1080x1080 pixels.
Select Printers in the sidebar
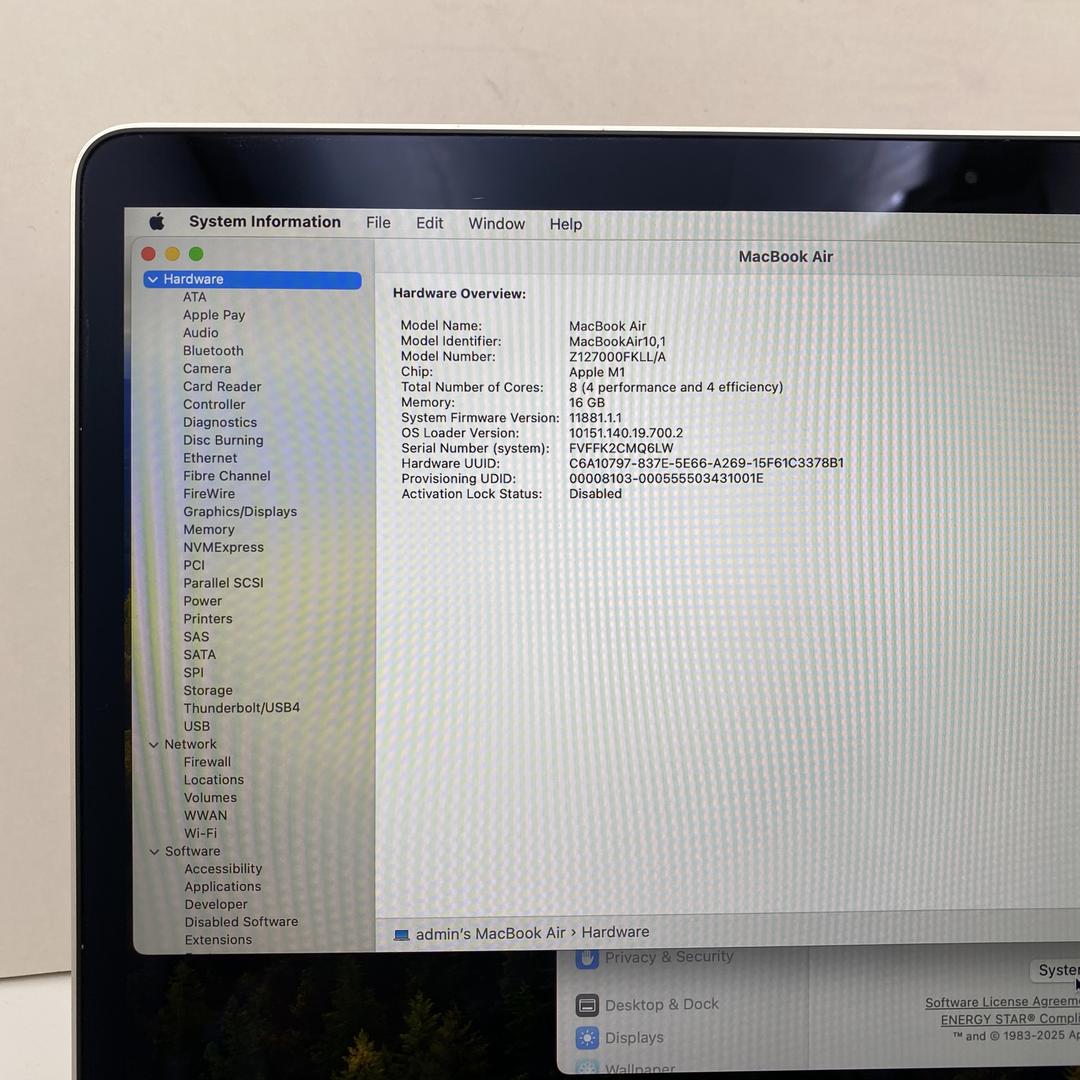pyautogui.click(x=208, y=619)
